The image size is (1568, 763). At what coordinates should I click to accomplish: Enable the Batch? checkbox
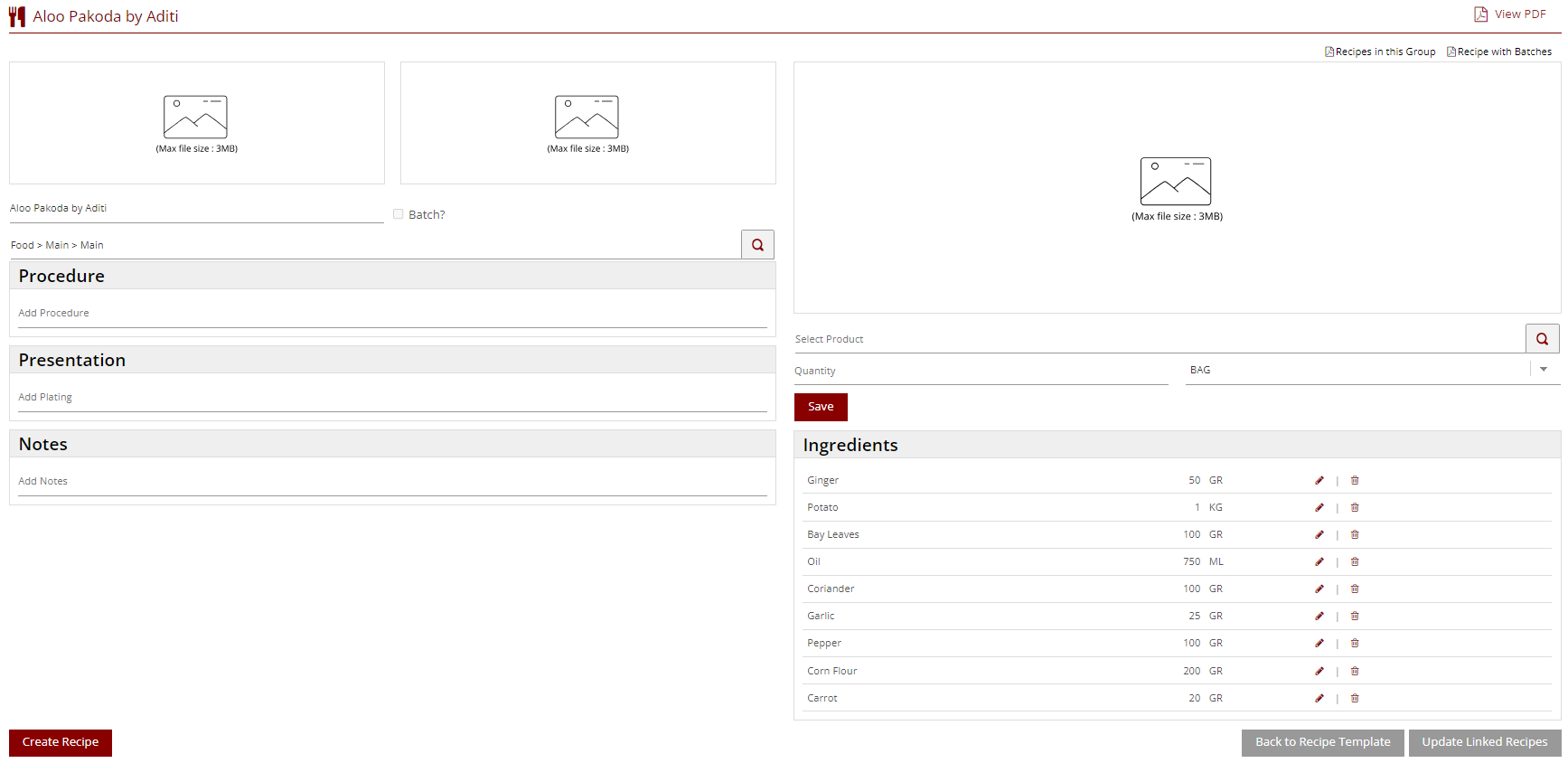[398, 214]
